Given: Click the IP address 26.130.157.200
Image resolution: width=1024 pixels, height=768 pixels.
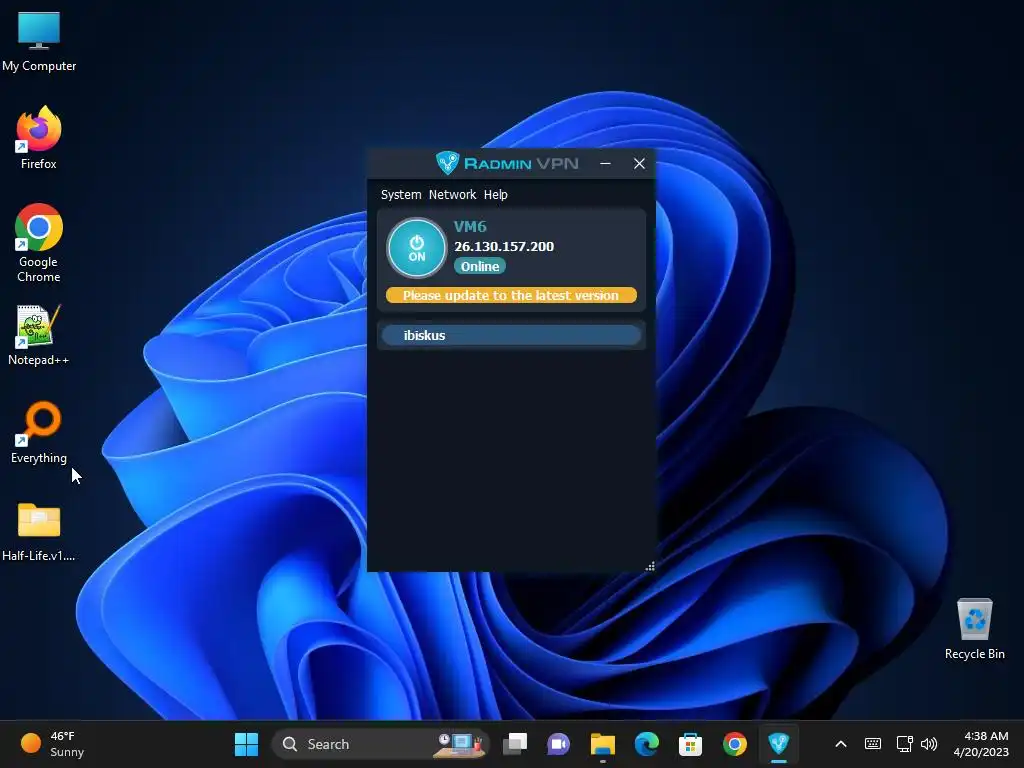Looking at the screenshot, I should click(504, 246).
